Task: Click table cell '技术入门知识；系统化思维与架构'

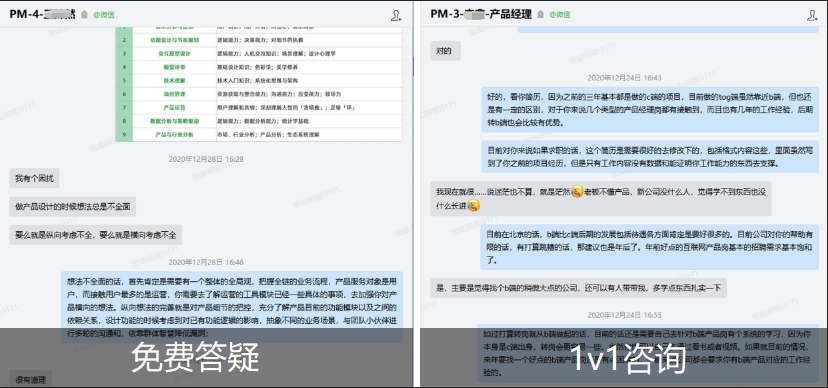Action: coord(309,81)
